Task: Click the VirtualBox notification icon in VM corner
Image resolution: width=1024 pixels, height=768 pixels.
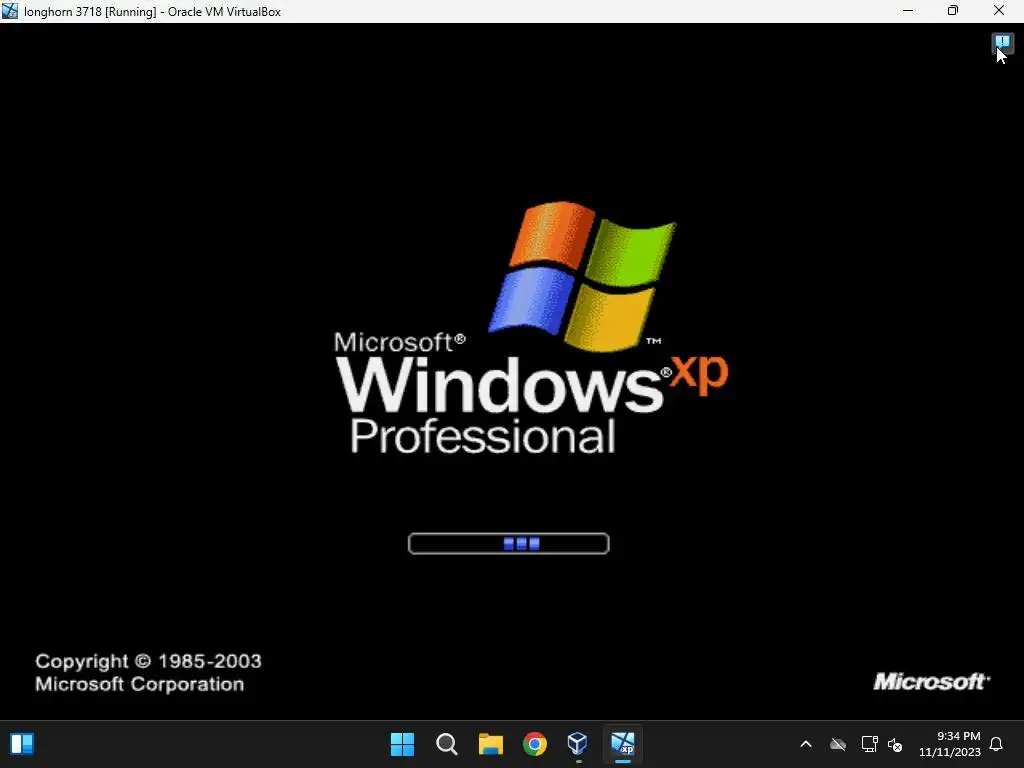Action: (x=1002, y=43)
